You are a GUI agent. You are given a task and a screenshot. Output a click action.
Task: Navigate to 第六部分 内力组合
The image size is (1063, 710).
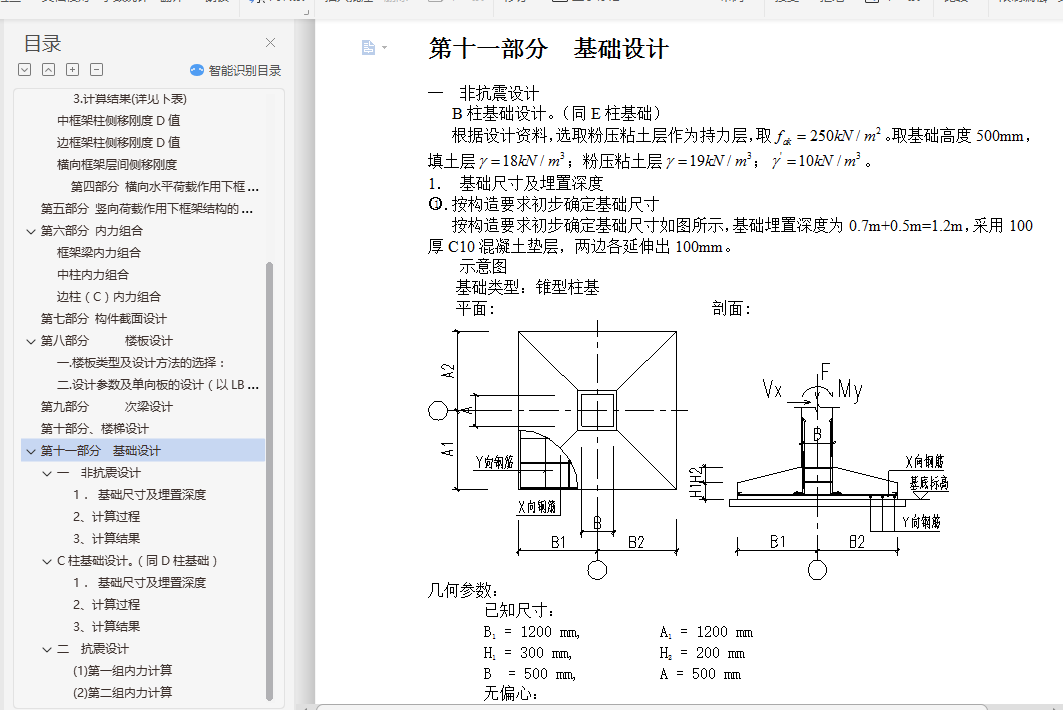pyautogui.click(x=92, y=231)
